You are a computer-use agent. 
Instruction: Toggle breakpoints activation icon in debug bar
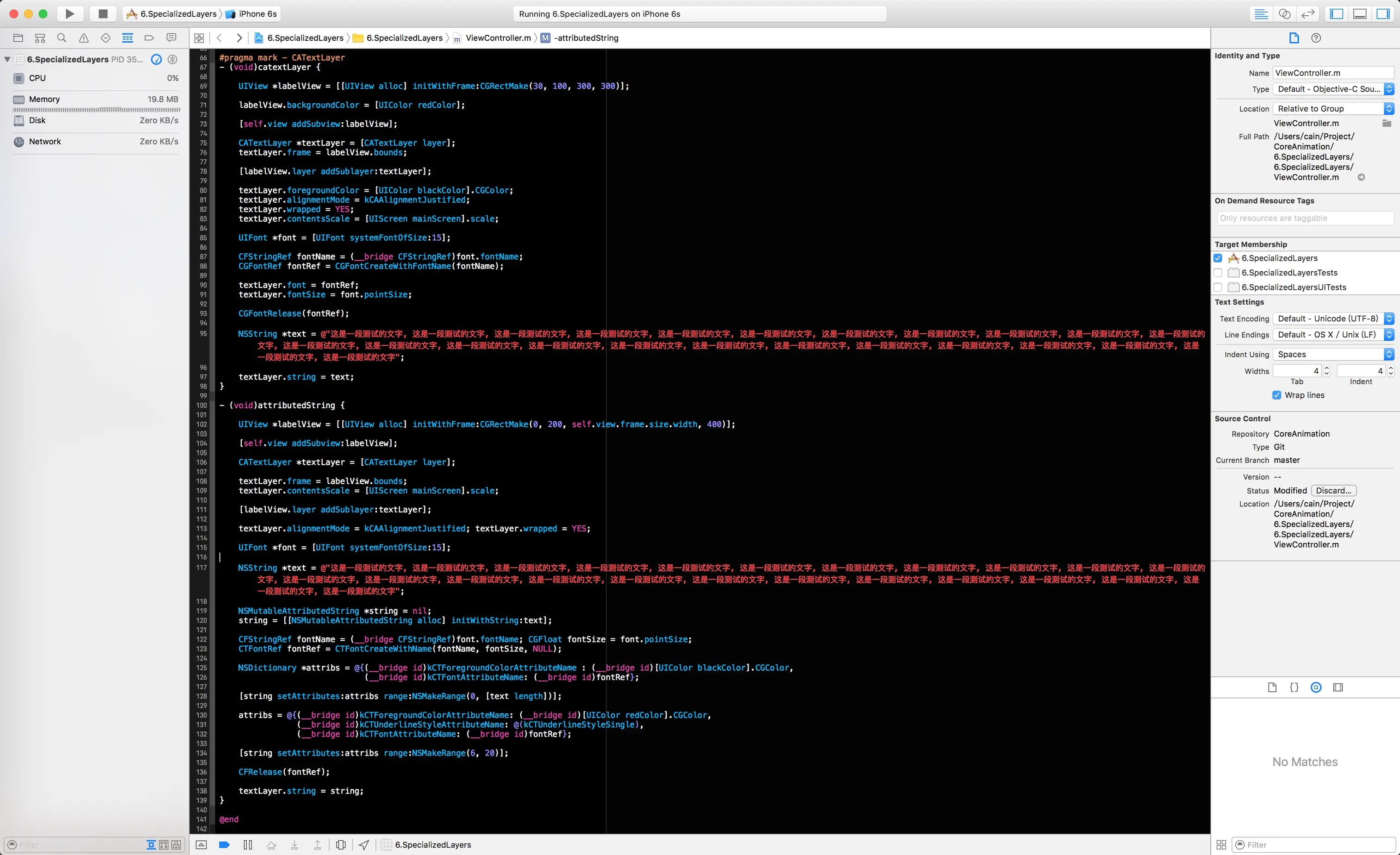tap(225, 845)
